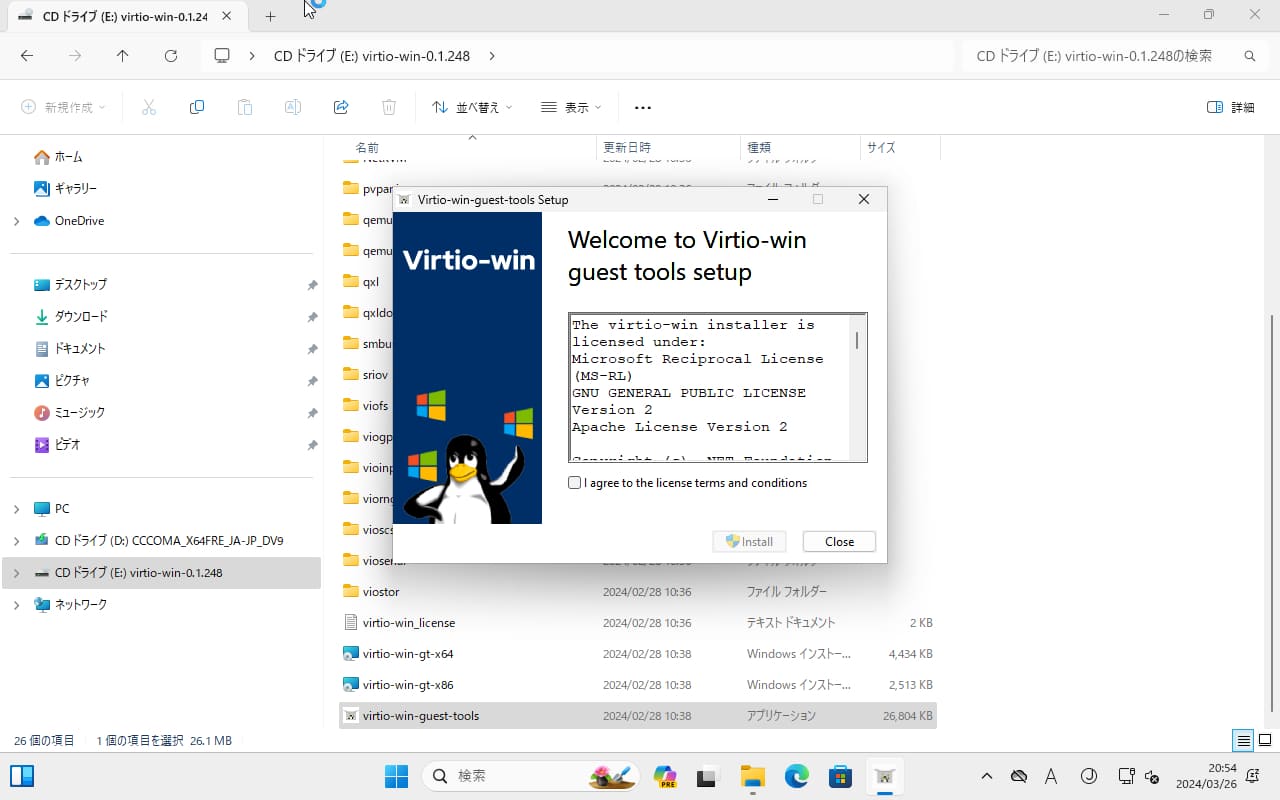Image resolution: width=1280 pixels, height=800 pixels.
Task: Go up one folder level
Action: pyautogui.click(x=122, y=56)
